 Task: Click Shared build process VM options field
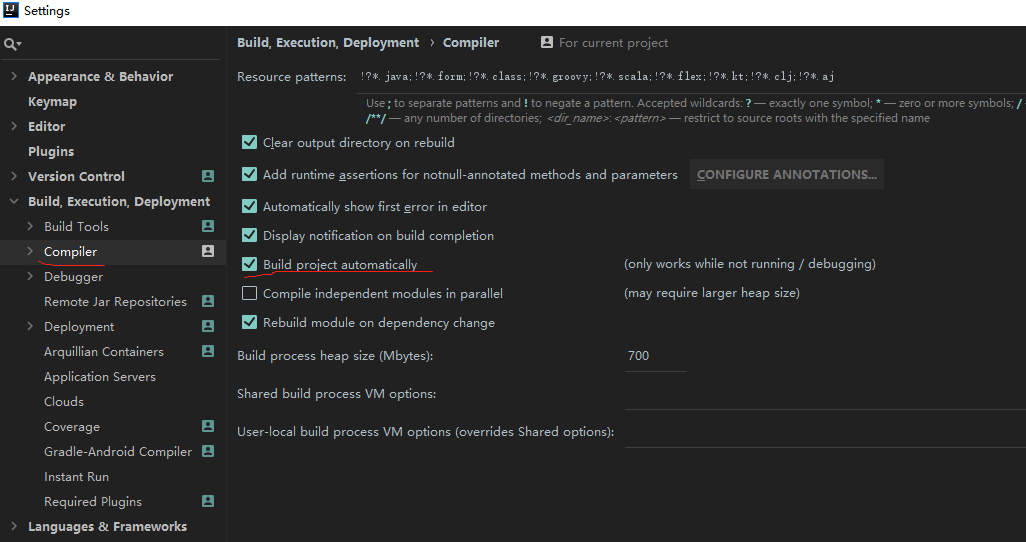[825, 394]
